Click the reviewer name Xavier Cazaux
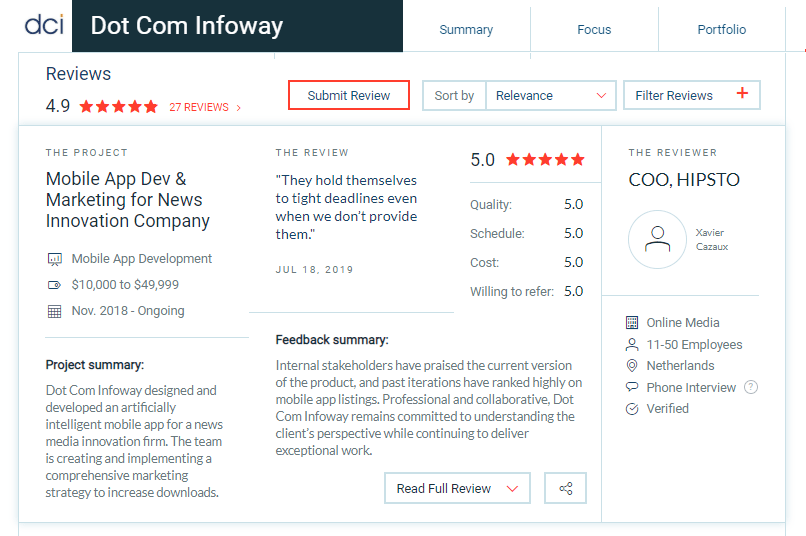The image size is (806, 536). [x=711, y=239]
